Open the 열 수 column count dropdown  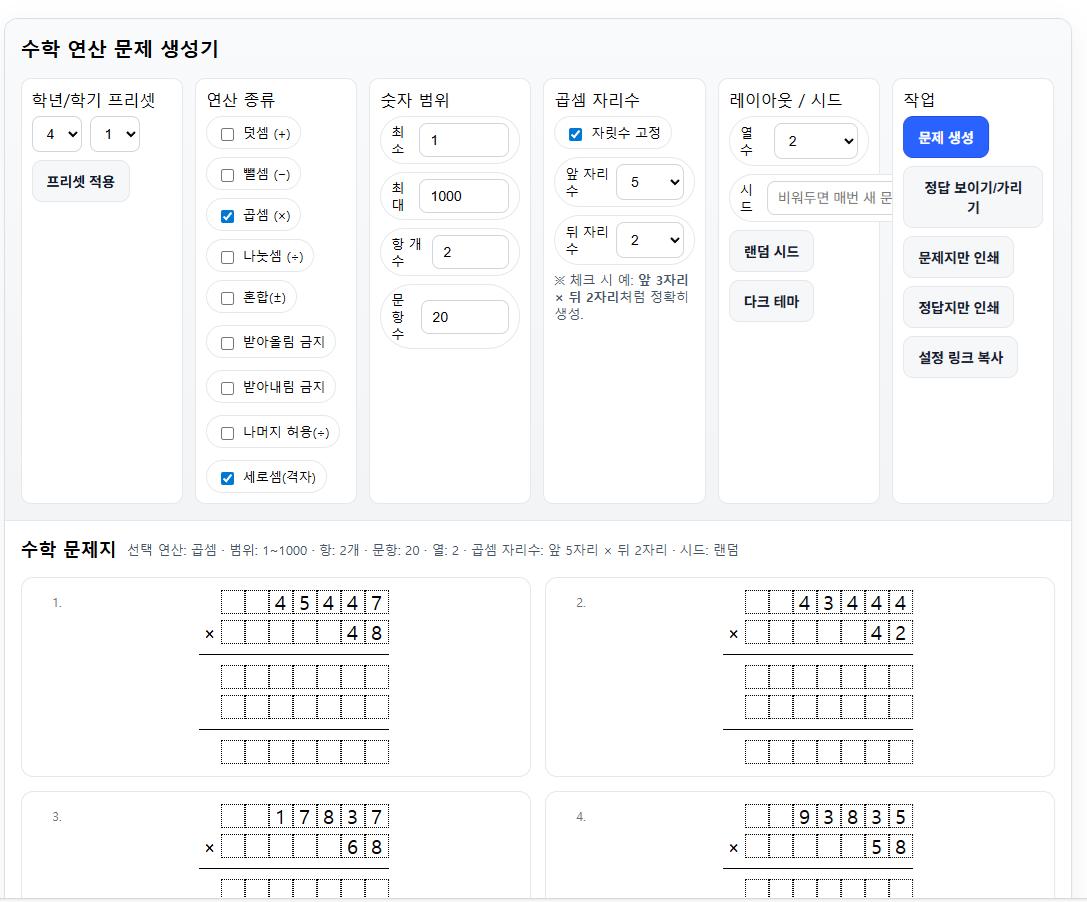pyautogui.click(x=816, y=141)
